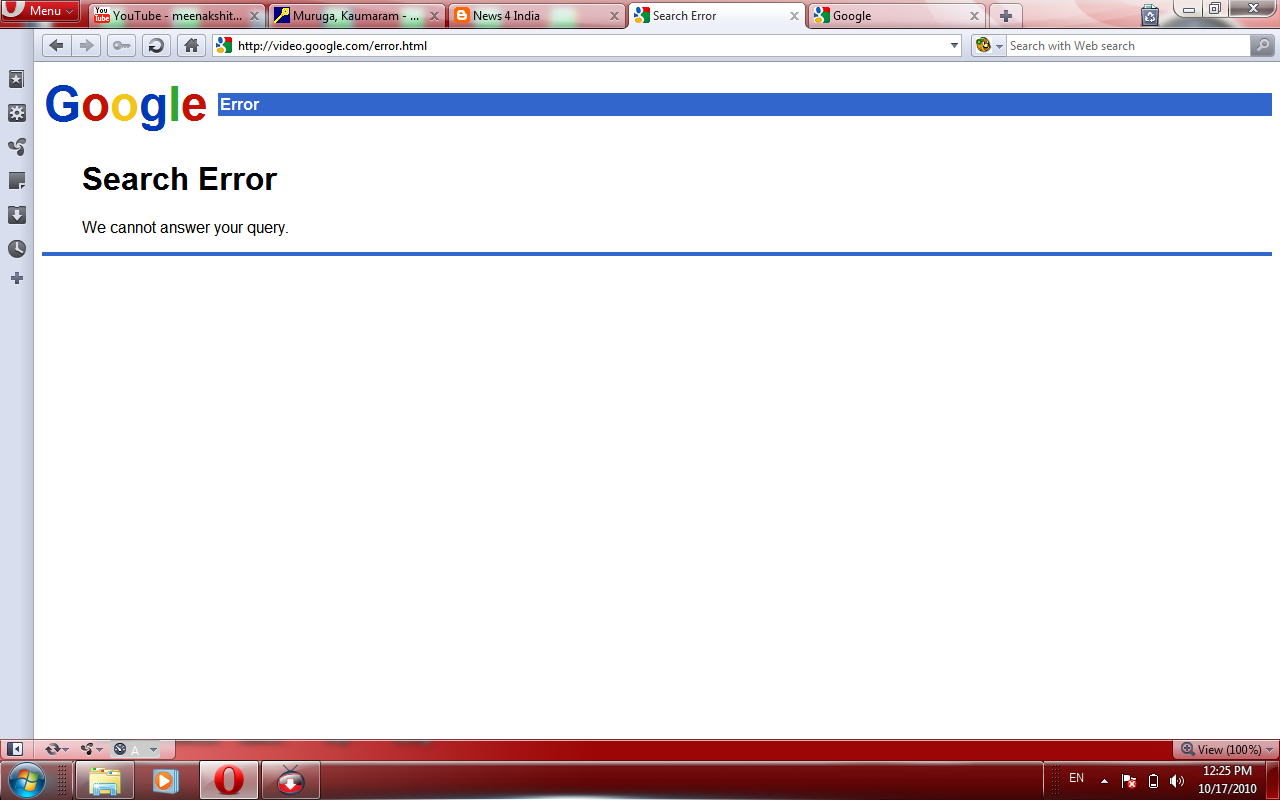Click the battery status tray icon

(x=1153, y=780)
